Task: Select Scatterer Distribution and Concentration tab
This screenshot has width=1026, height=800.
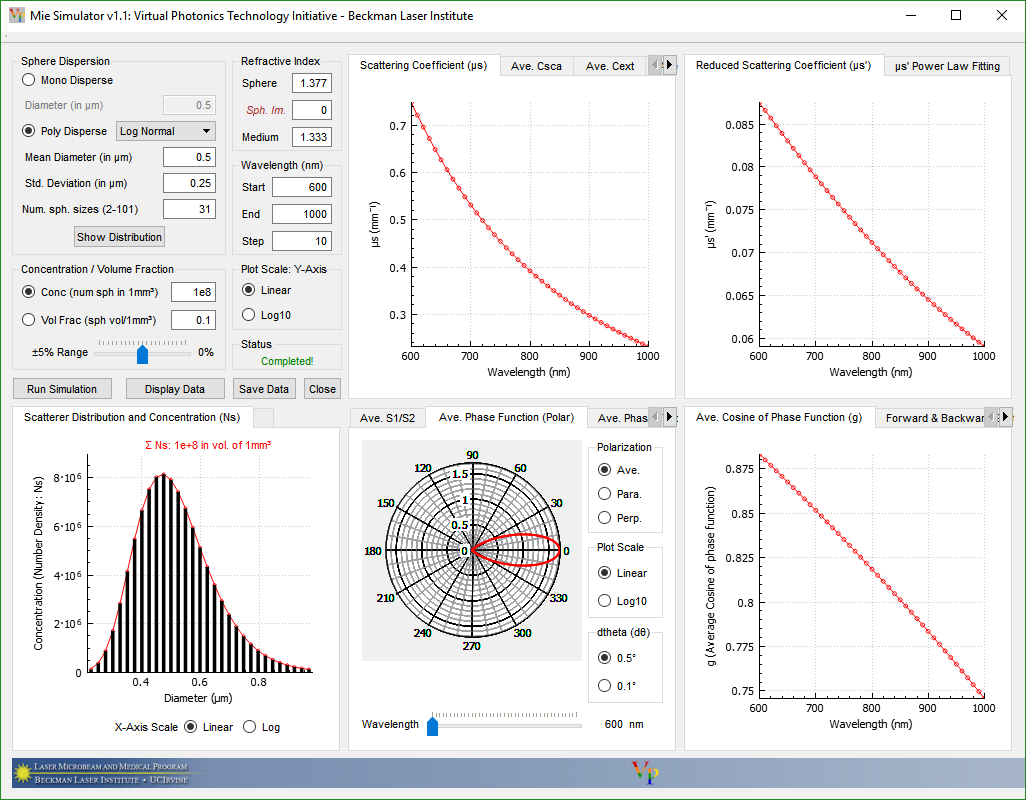Action: pos(132,417)
